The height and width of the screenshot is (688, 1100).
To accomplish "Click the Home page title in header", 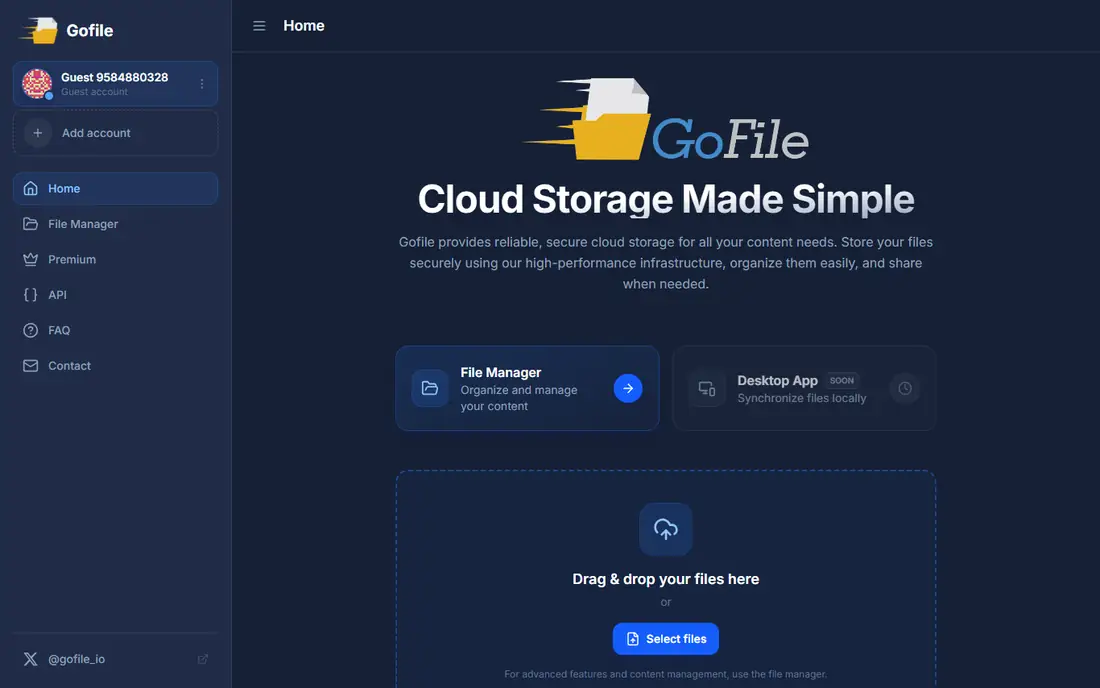I will [x=304, y=26].
